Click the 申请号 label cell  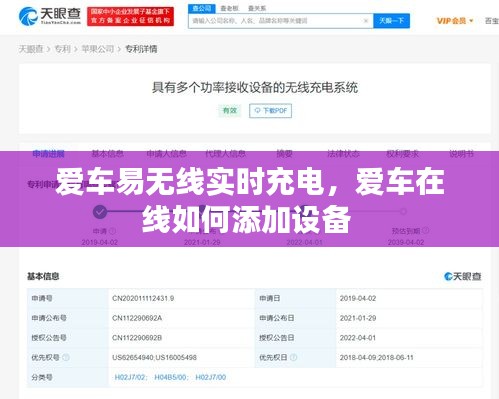[68, 298]
